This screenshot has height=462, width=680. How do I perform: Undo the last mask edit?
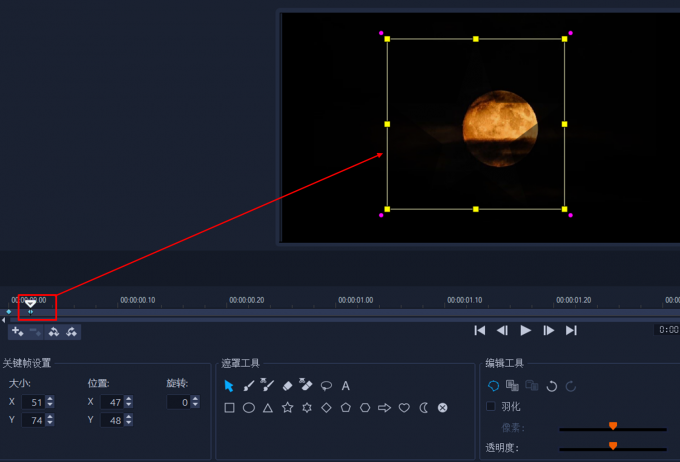coord(552,386)
